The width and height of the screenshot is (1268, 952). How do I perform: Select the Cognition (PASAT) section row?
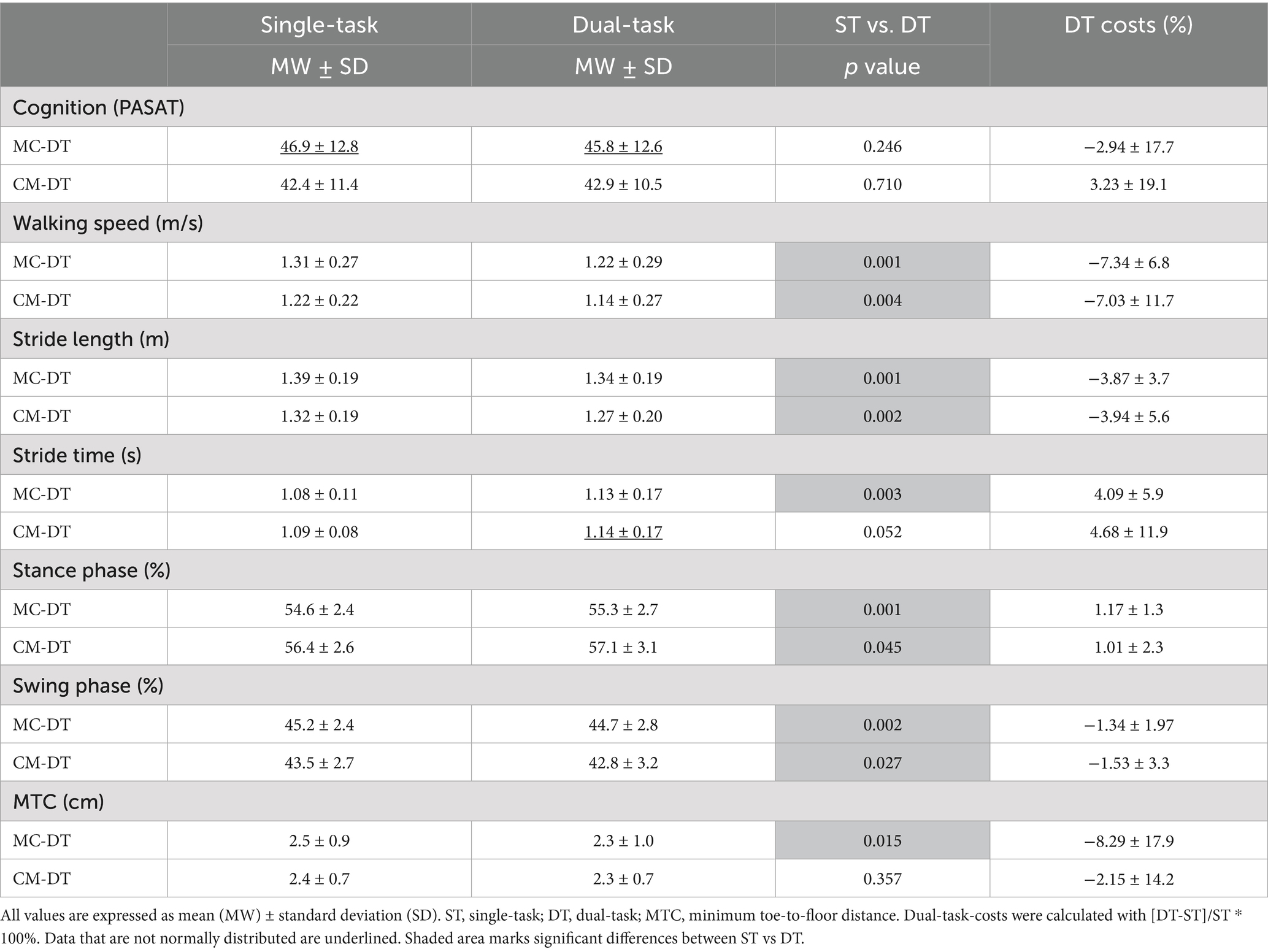(98, 107)
